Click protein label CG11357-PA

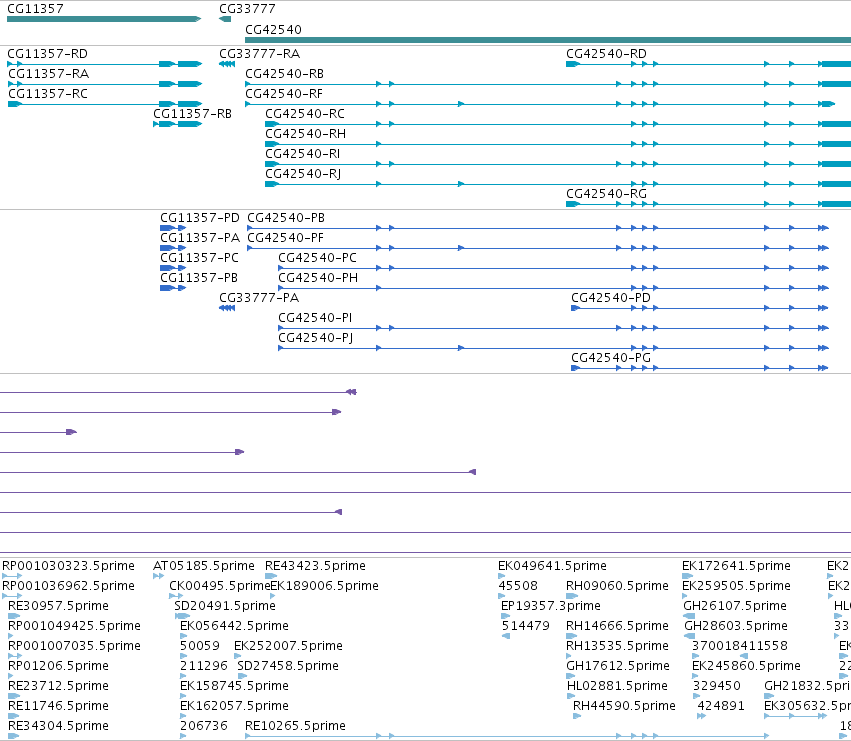click(x=200, y=238)
